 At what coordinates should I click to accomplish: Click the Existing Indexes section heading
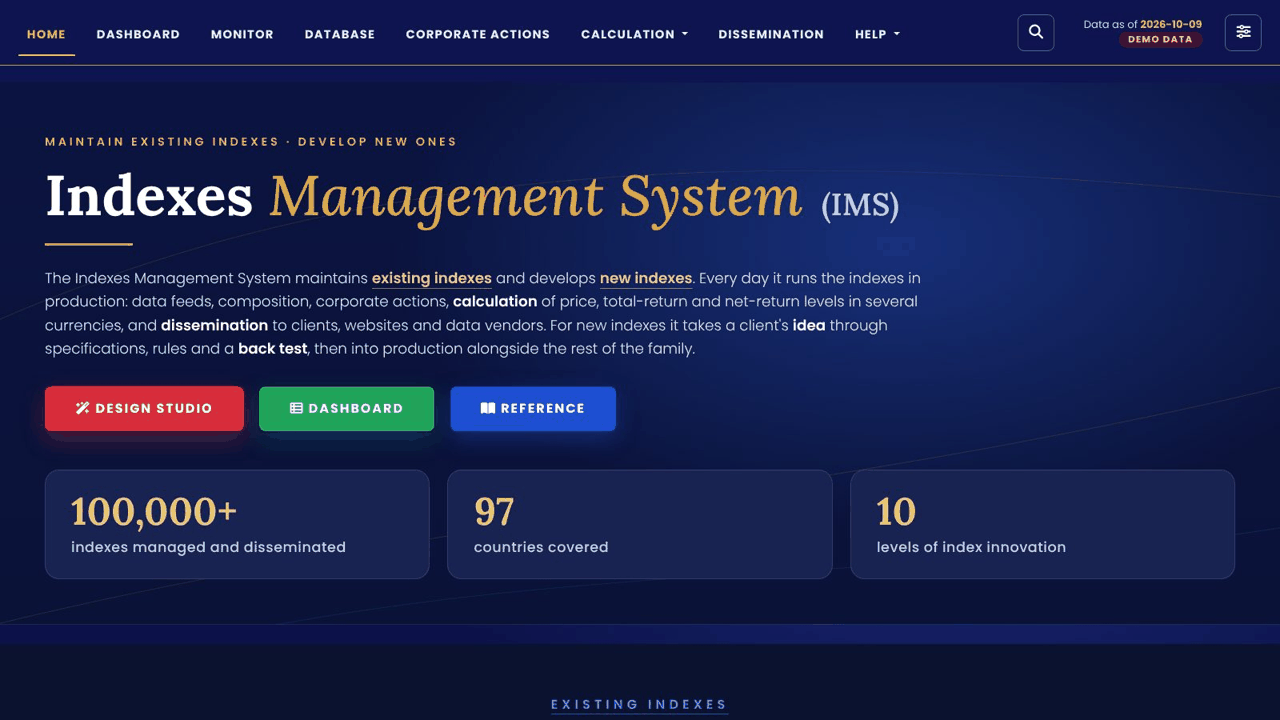click(x=639, y=704)
